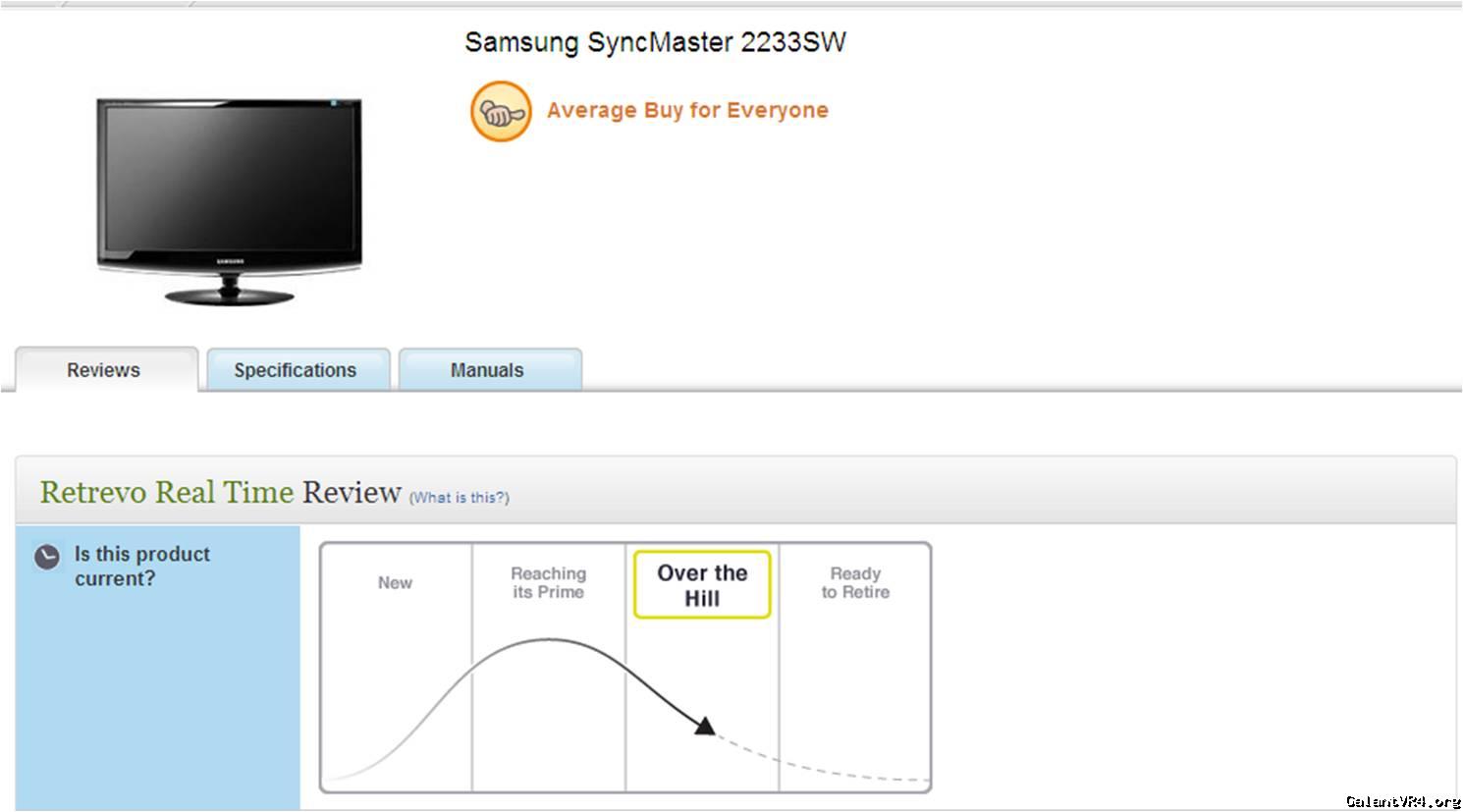Select the 'Ready to Retire' stage
This screenshot has width=1463, height=812.
coord(855,583)
